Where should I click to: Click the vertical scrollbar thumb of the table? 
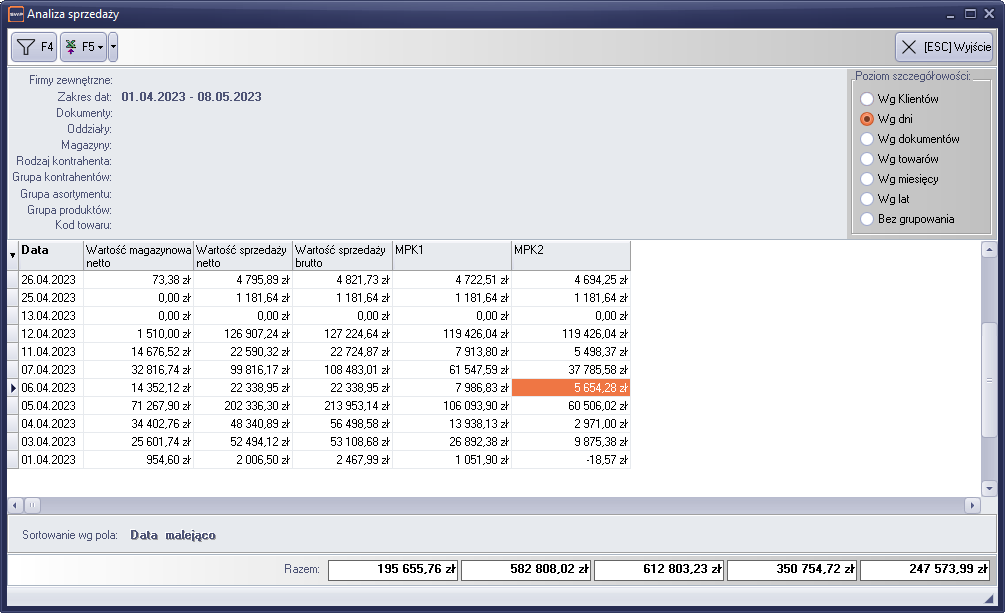[x=989, y=380]
